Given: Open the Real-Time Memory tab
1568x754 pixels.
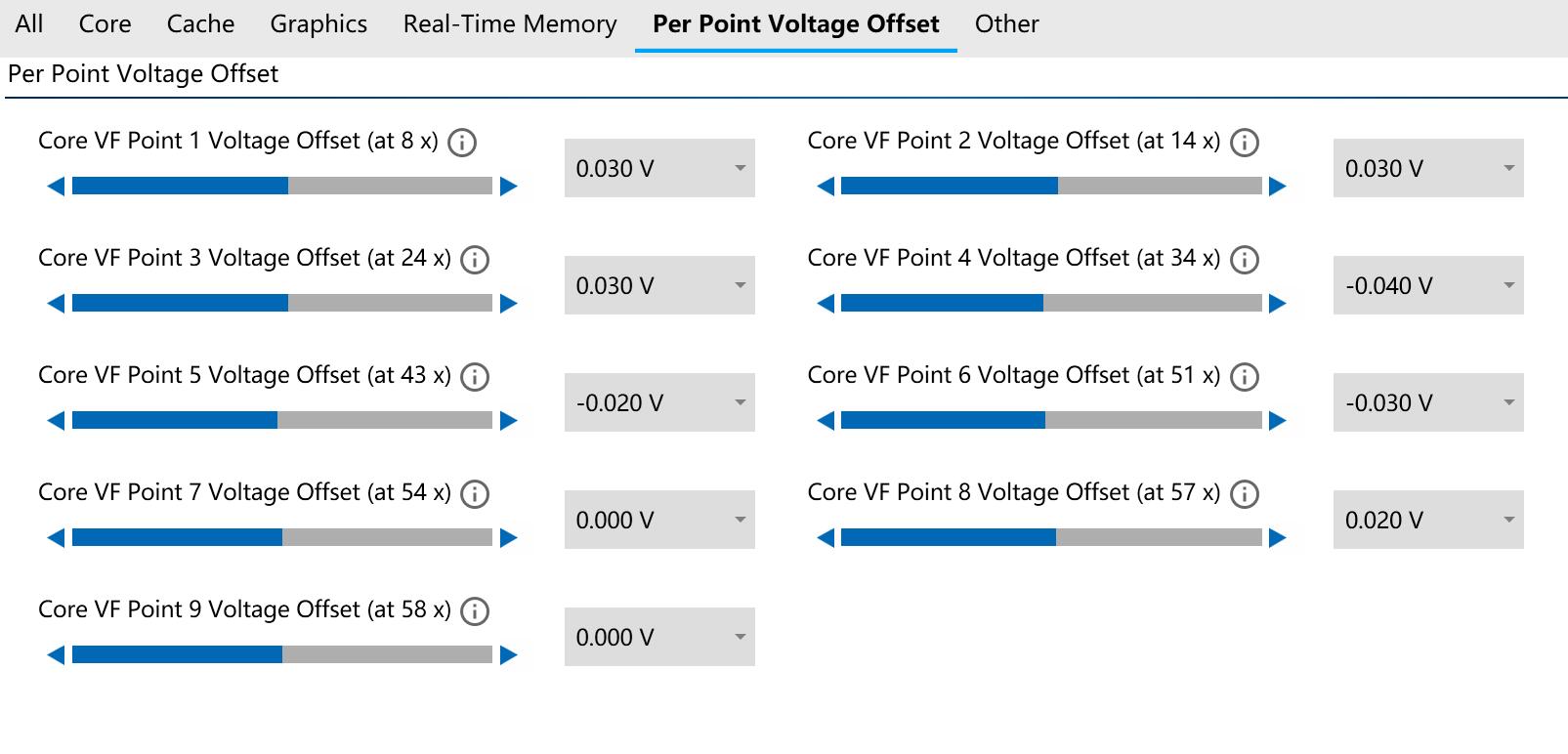Looking at the screenshot, I should pyautogui.click(x=509, y=24).
